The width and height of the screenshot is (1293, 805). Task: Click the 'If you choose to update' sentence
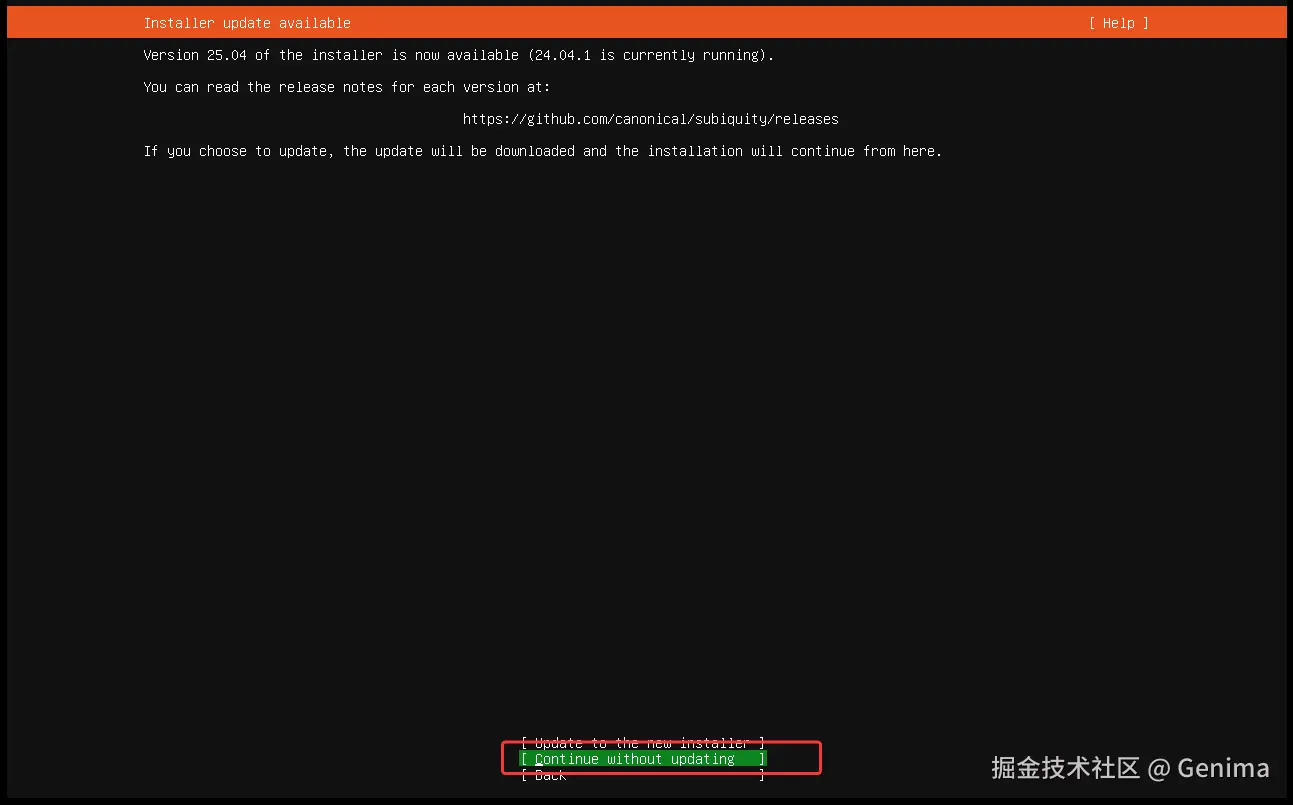click(543, 151)
